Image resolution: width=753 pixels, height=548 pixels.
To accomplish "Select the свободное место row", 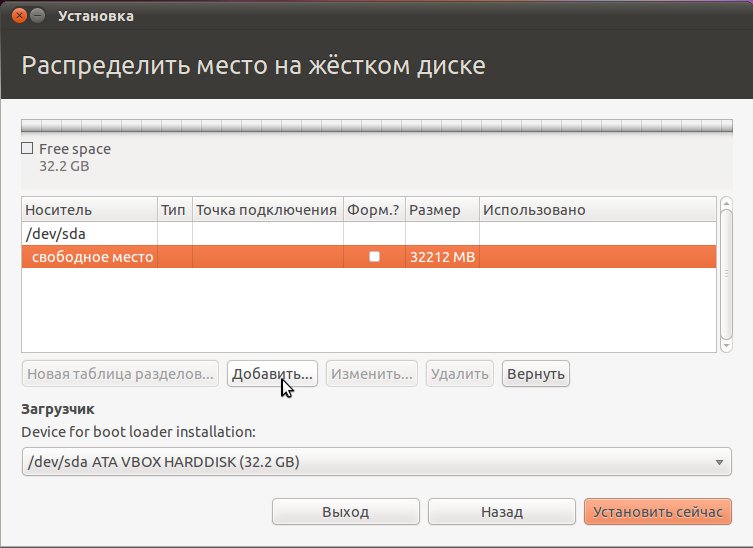I will (x=369, y=257).
